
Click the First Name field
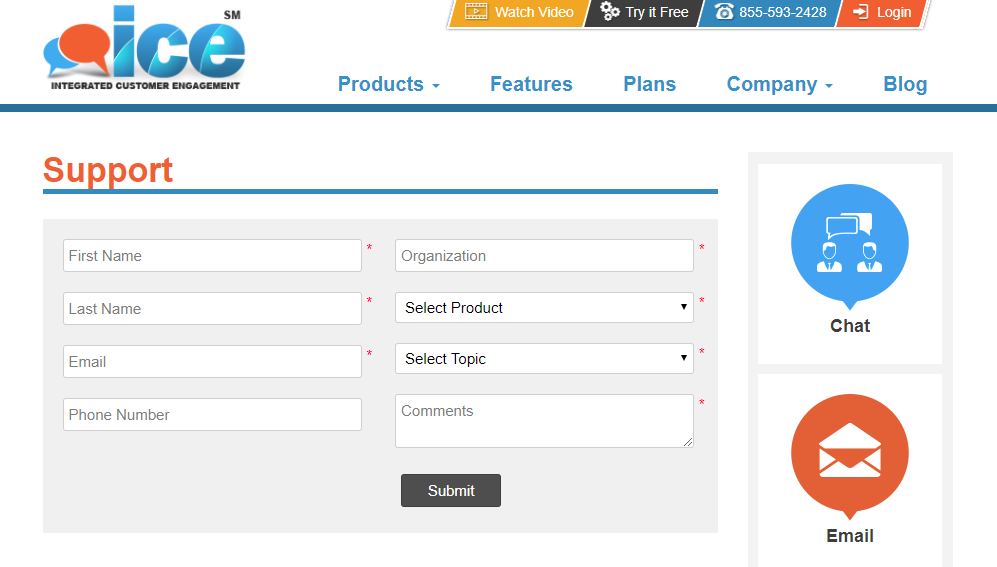point(212,256)
